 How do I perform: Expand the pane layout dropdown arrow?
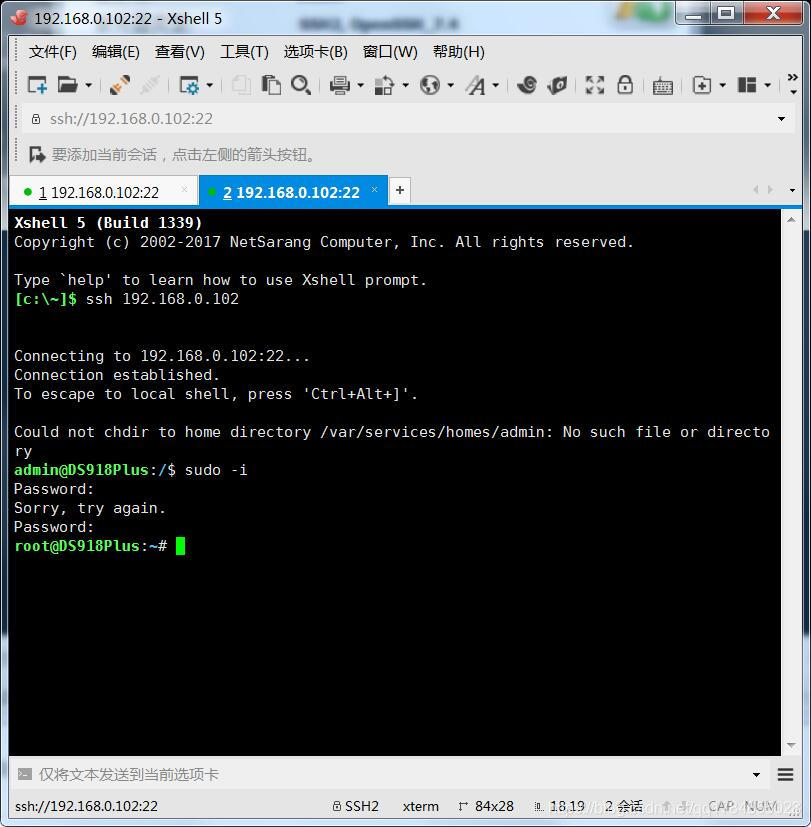click(x=768, y=85)
